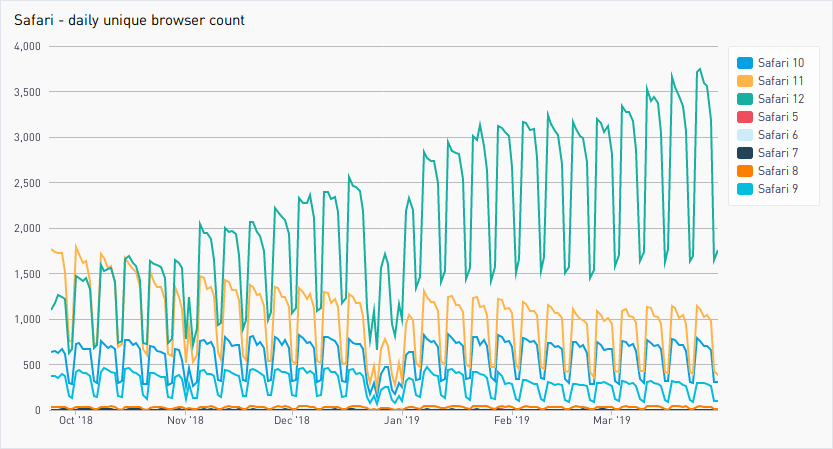Click the 1,500 y-axis label
Screen dimensions: 833x449
pyautogui.click(x=28, y=274)
